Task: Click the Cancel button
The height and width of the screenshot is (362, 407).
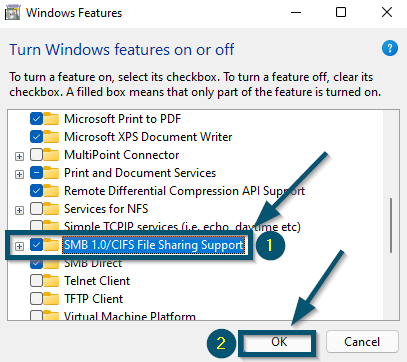Action: pyautogui.click(x=362, y=342)
